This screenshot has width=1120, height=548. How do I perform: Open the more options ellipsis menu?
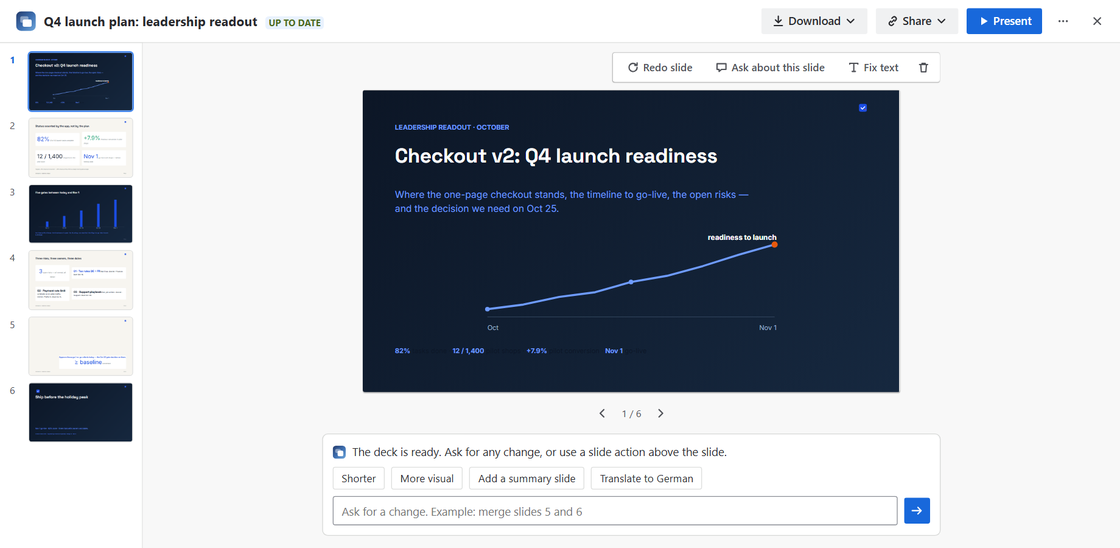click(x=1063, y=21)
